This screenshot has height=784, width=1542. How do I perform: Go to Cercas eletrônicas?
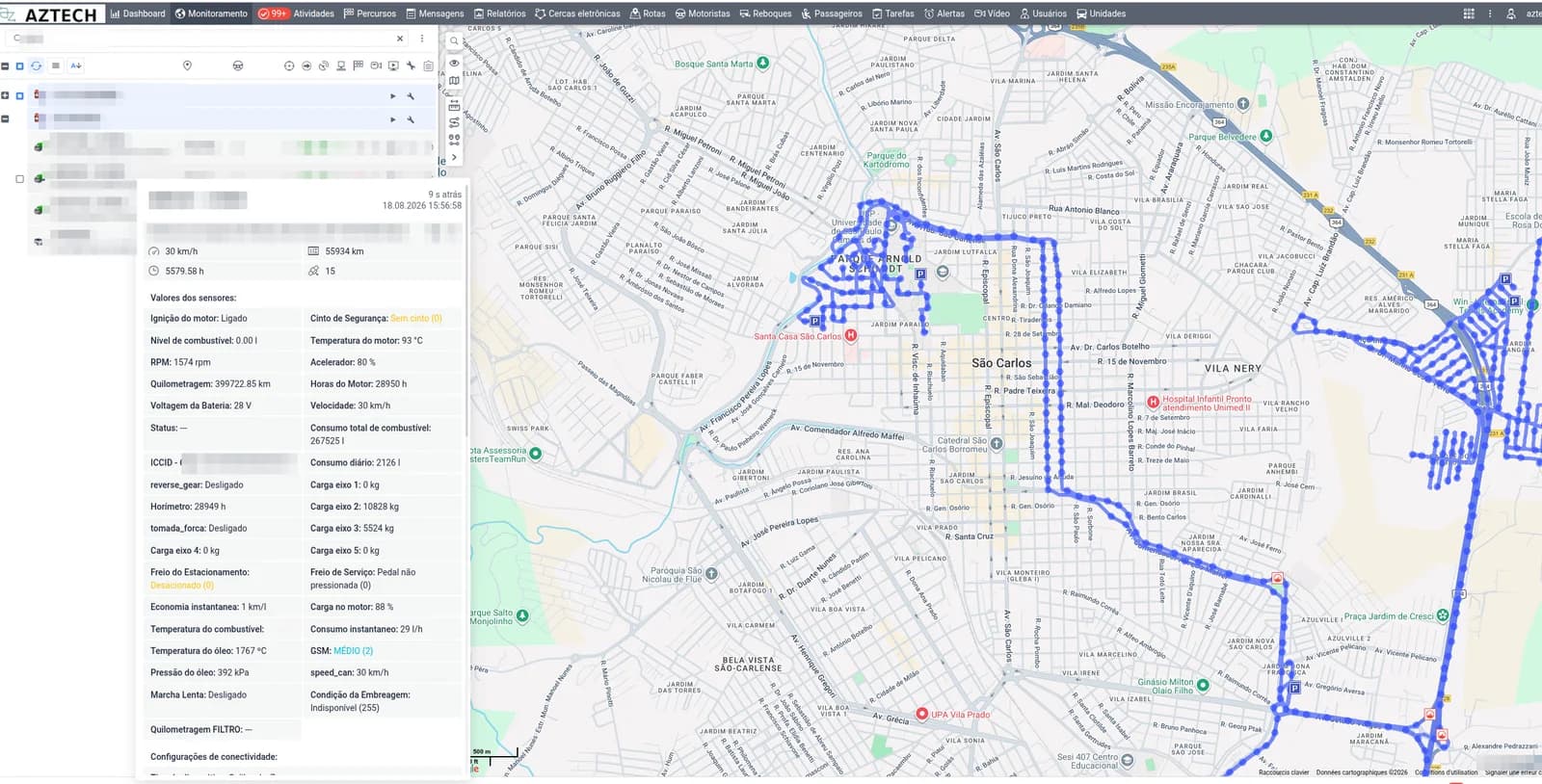(x=577, y=13)
